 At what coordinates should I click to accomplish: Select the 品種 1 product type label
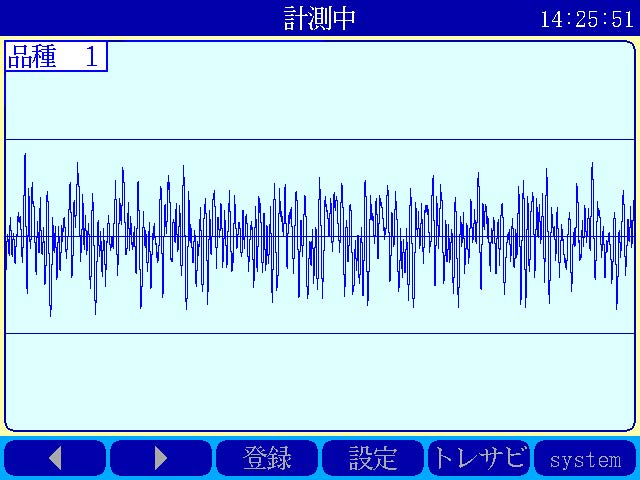[56, 56]
